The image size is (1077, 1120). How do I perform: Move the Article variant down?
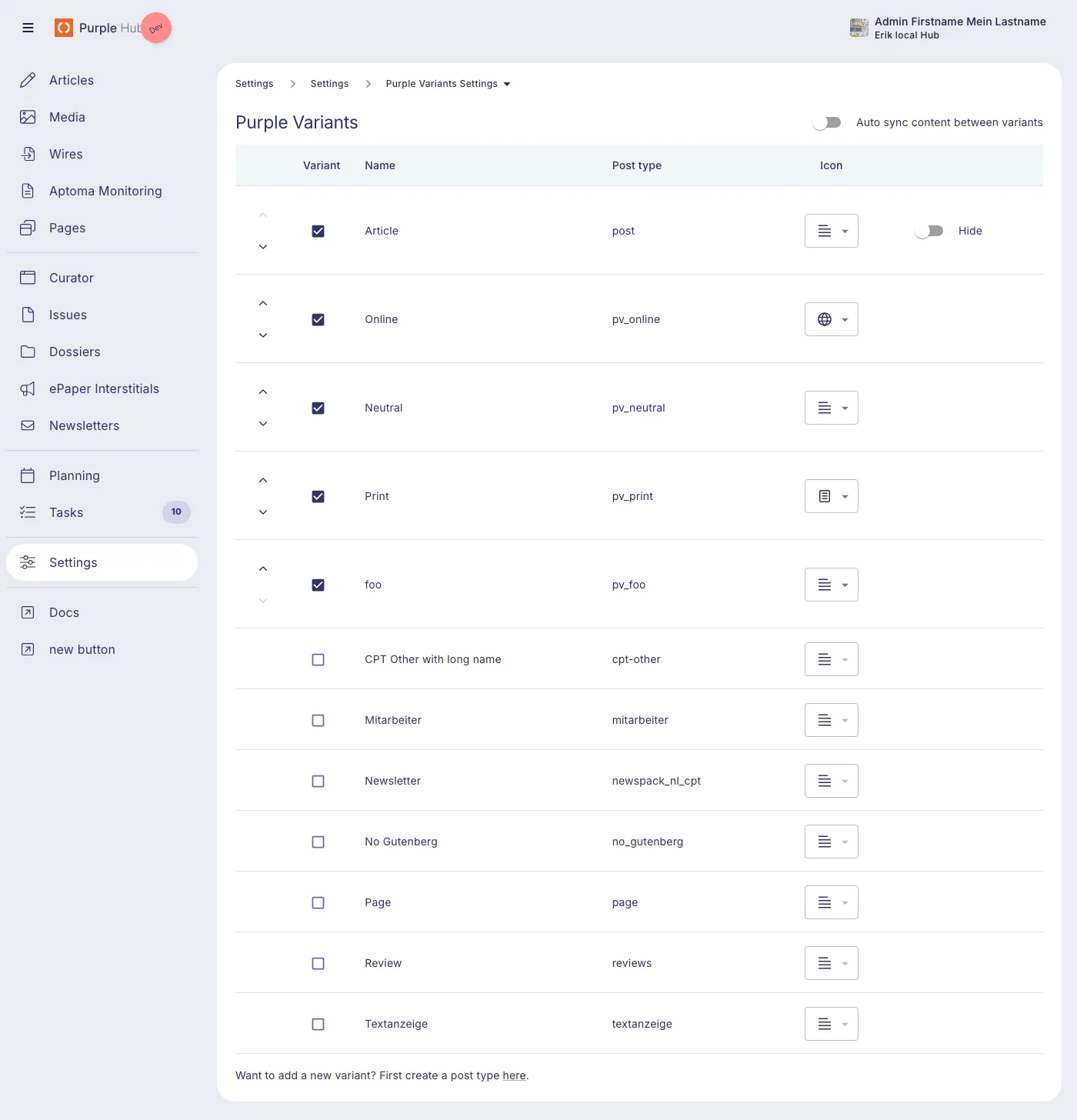263,247
